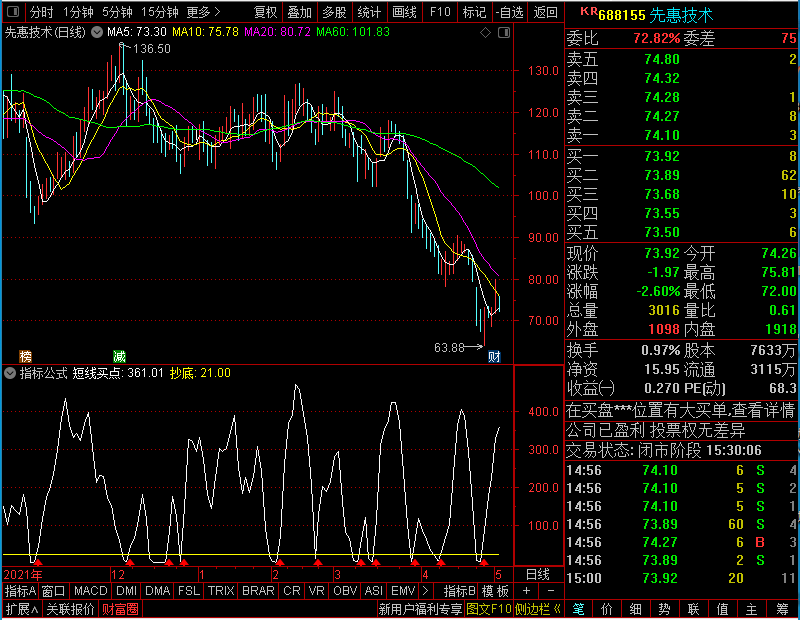Viewport: 800px width, 620px height.
Task: Select DMI indicator
Action: (126, 591)
